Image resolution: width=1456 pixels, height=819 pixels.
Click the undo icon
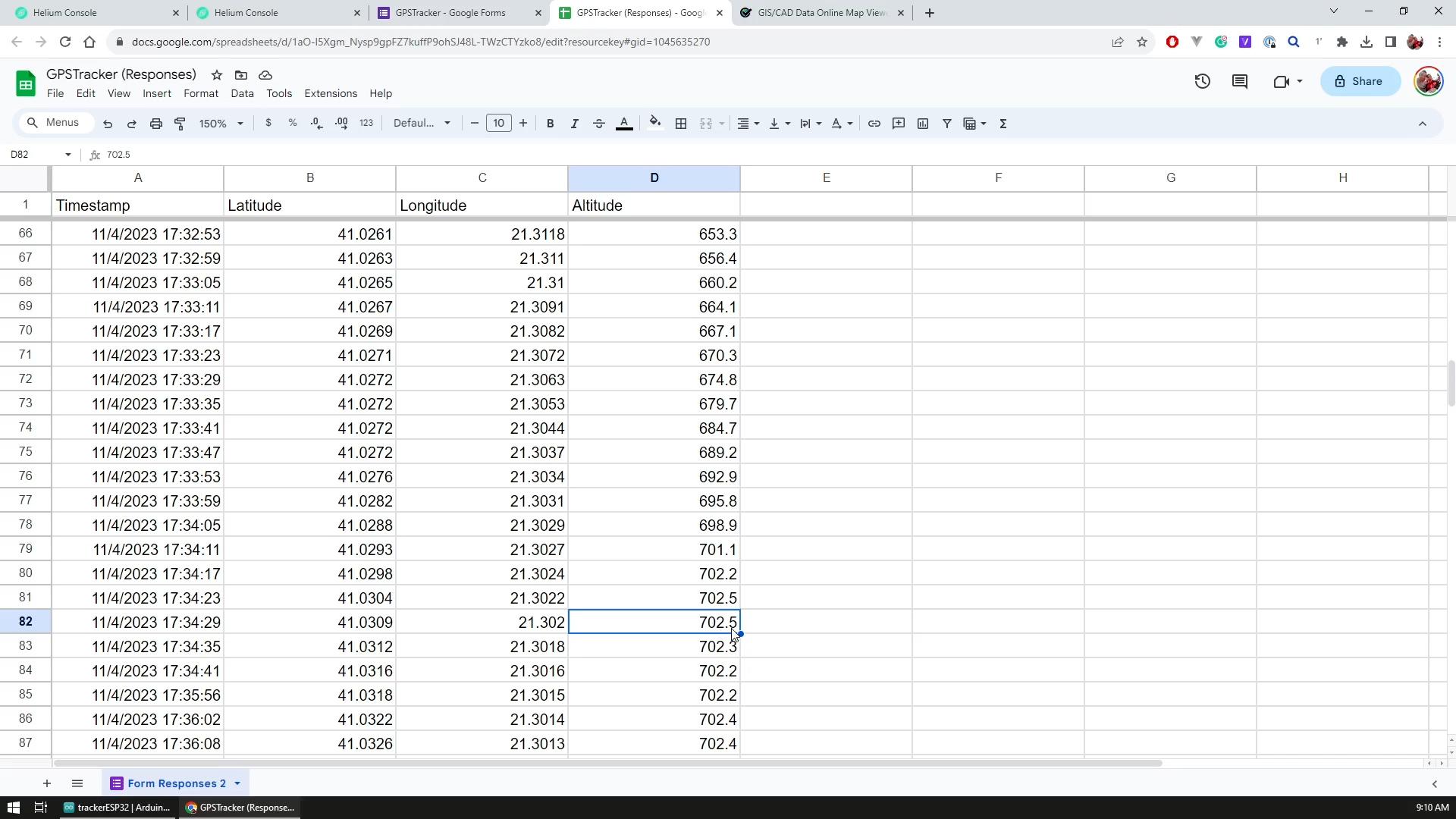point(107,123)
